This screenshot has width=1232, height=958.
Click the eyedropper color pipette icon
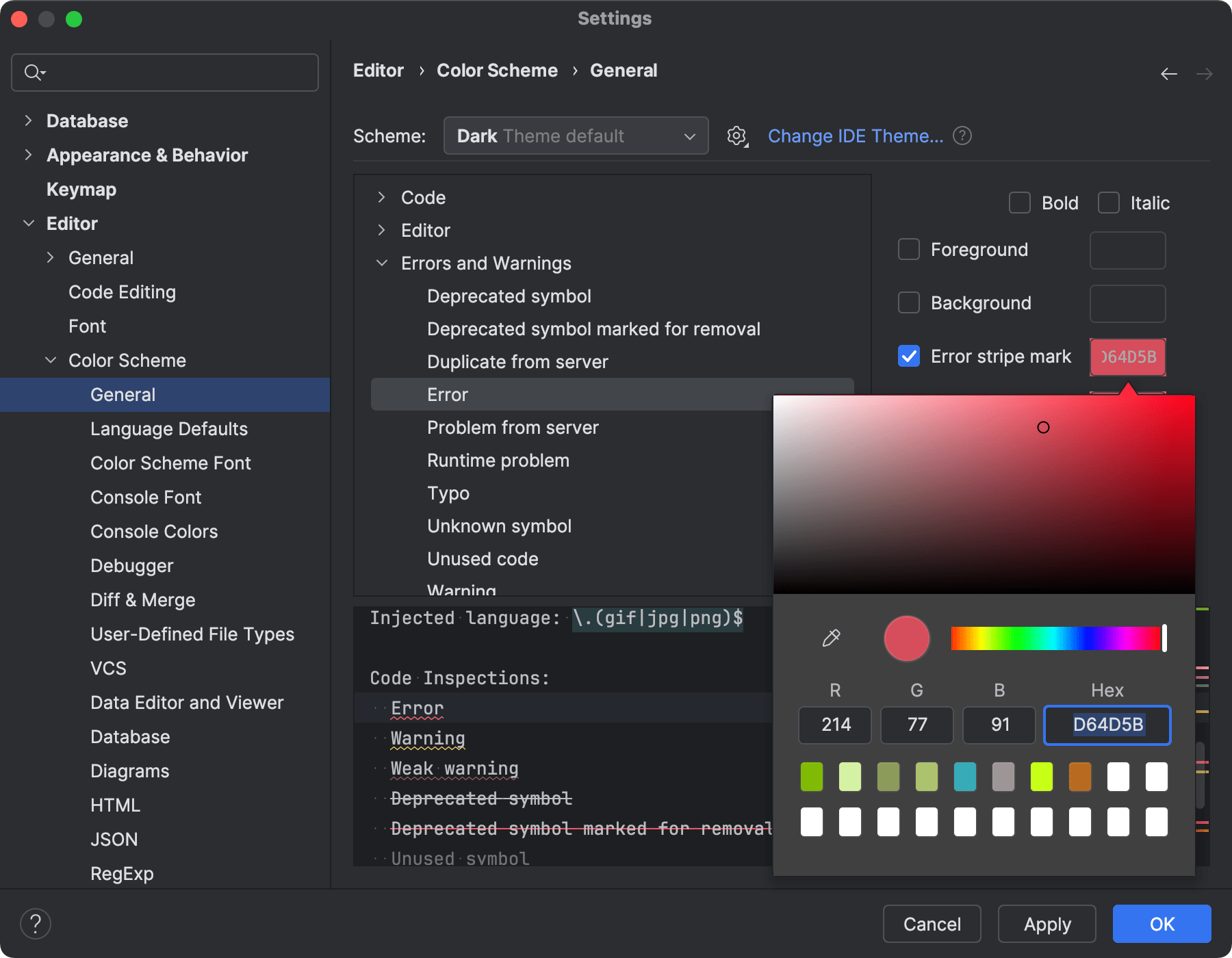831,638
